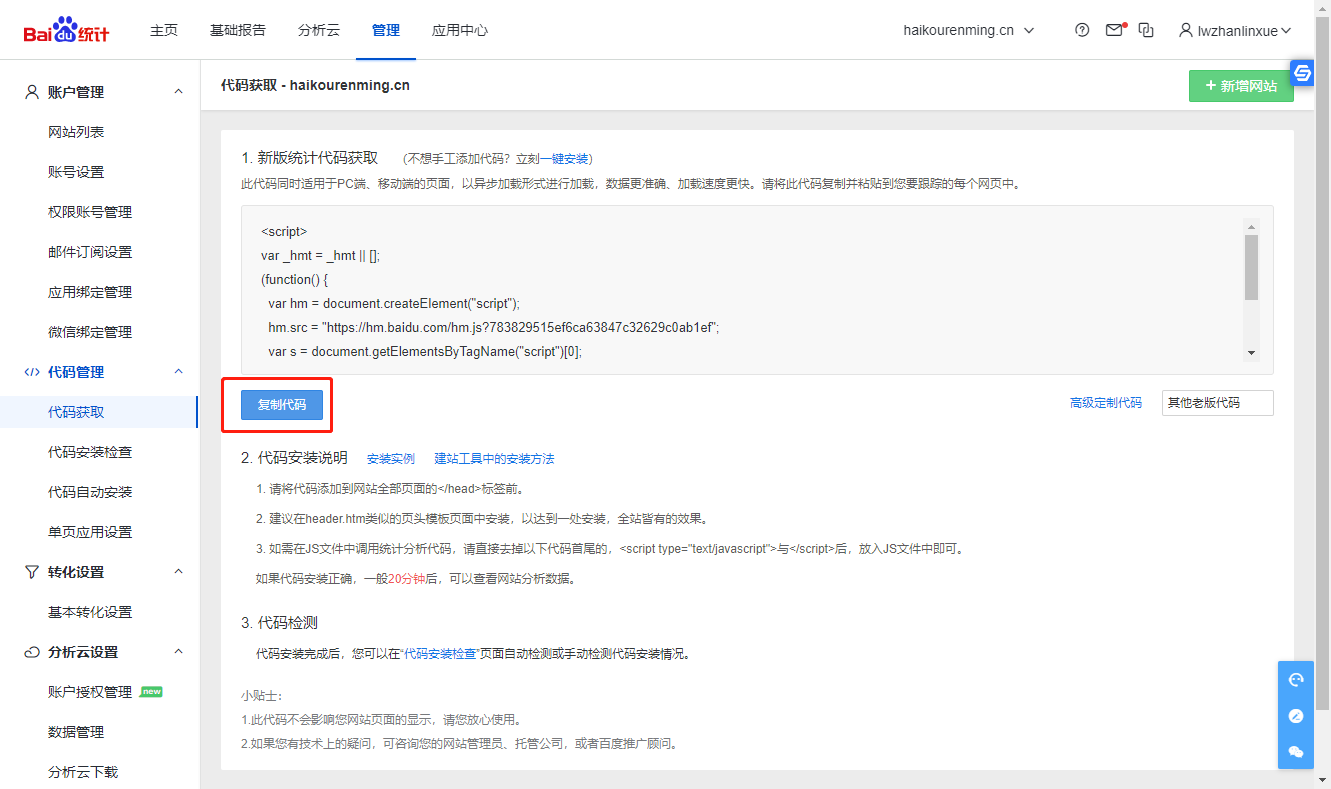This screenshot has width=1331, height=789.
Task: Collapse the 转化设置 section chevron
Action: coord(179,572)
